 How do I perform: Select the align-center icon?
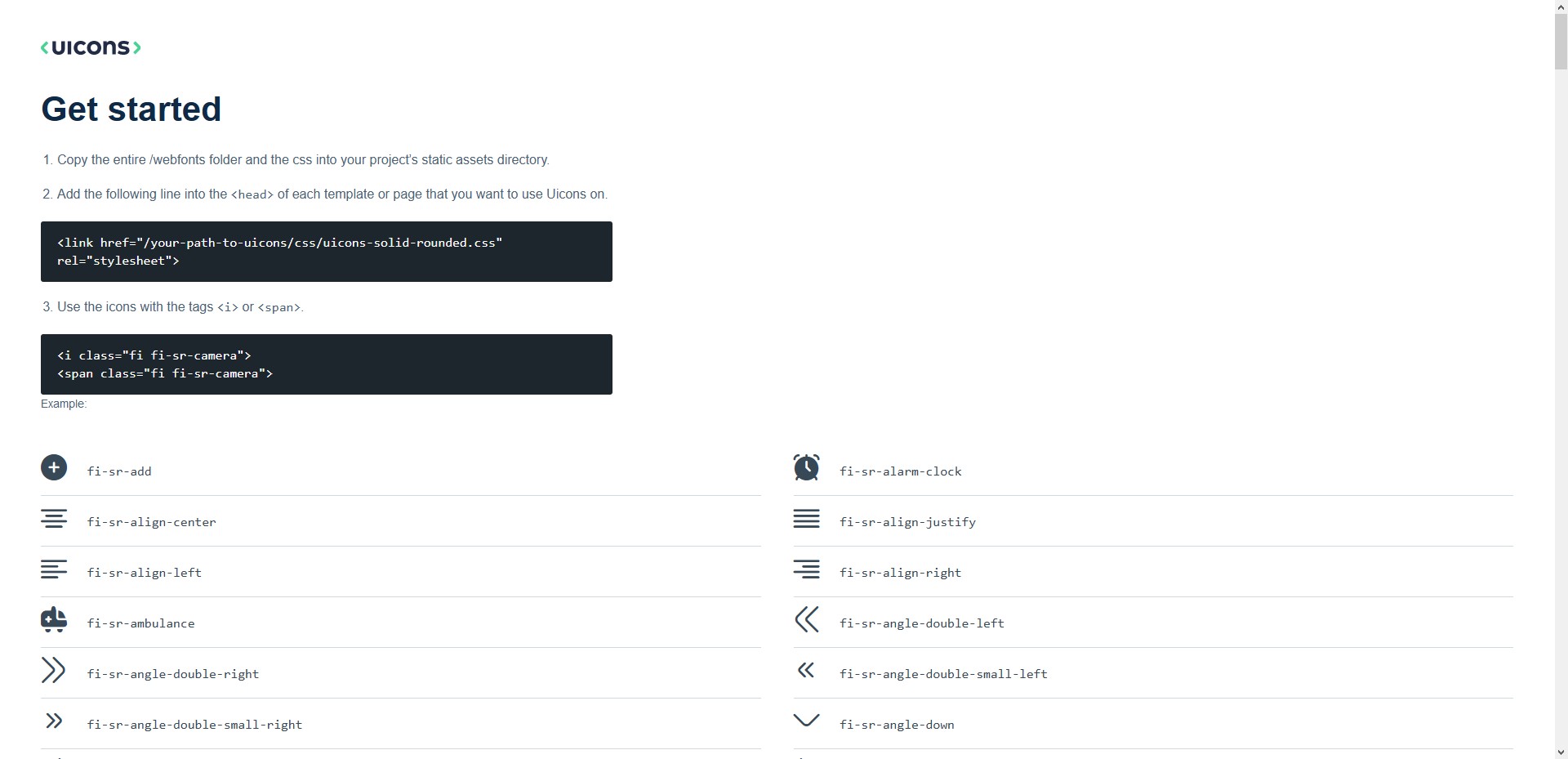(54, 519)
